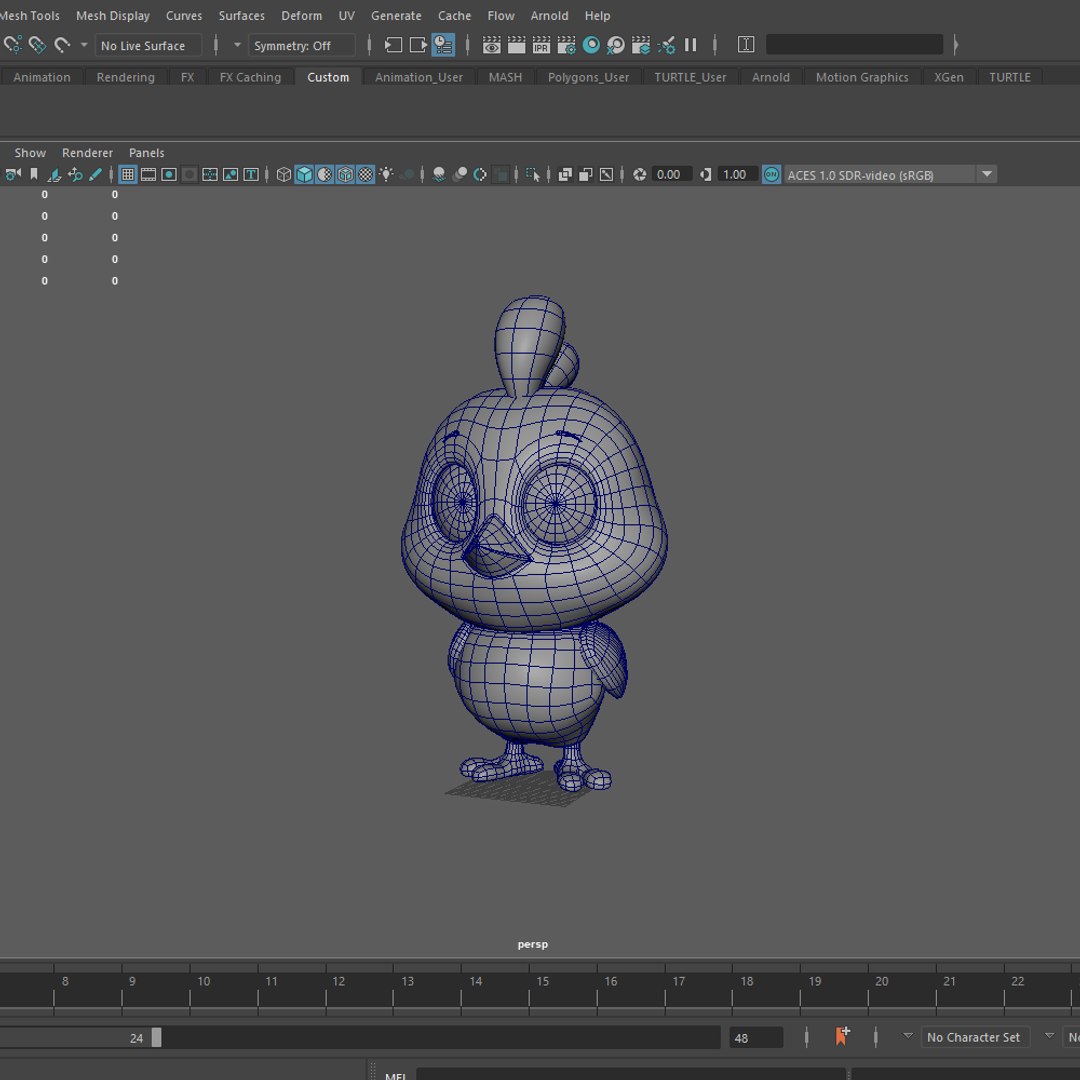Click the lightbulb use-all-lights icon
Image resolution: width=1080 pixels, height=1080 pixels.
(x=386, y=175)
